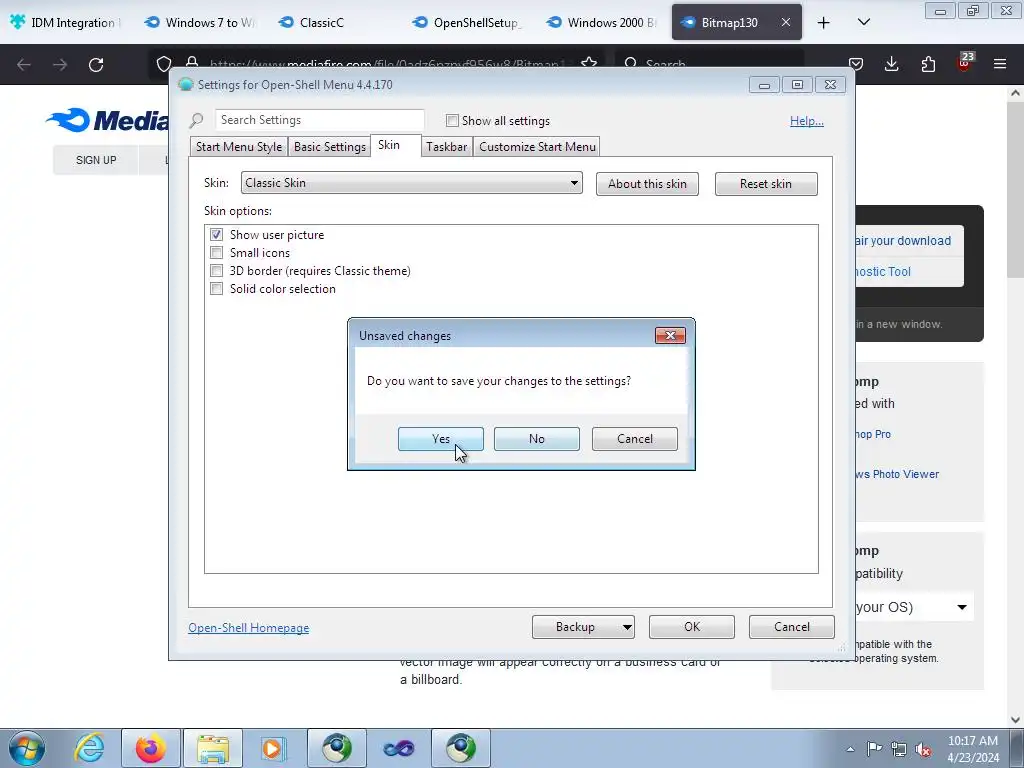Click Firefox taskbar icon
Screen dimensions: 1024x768
151,748
